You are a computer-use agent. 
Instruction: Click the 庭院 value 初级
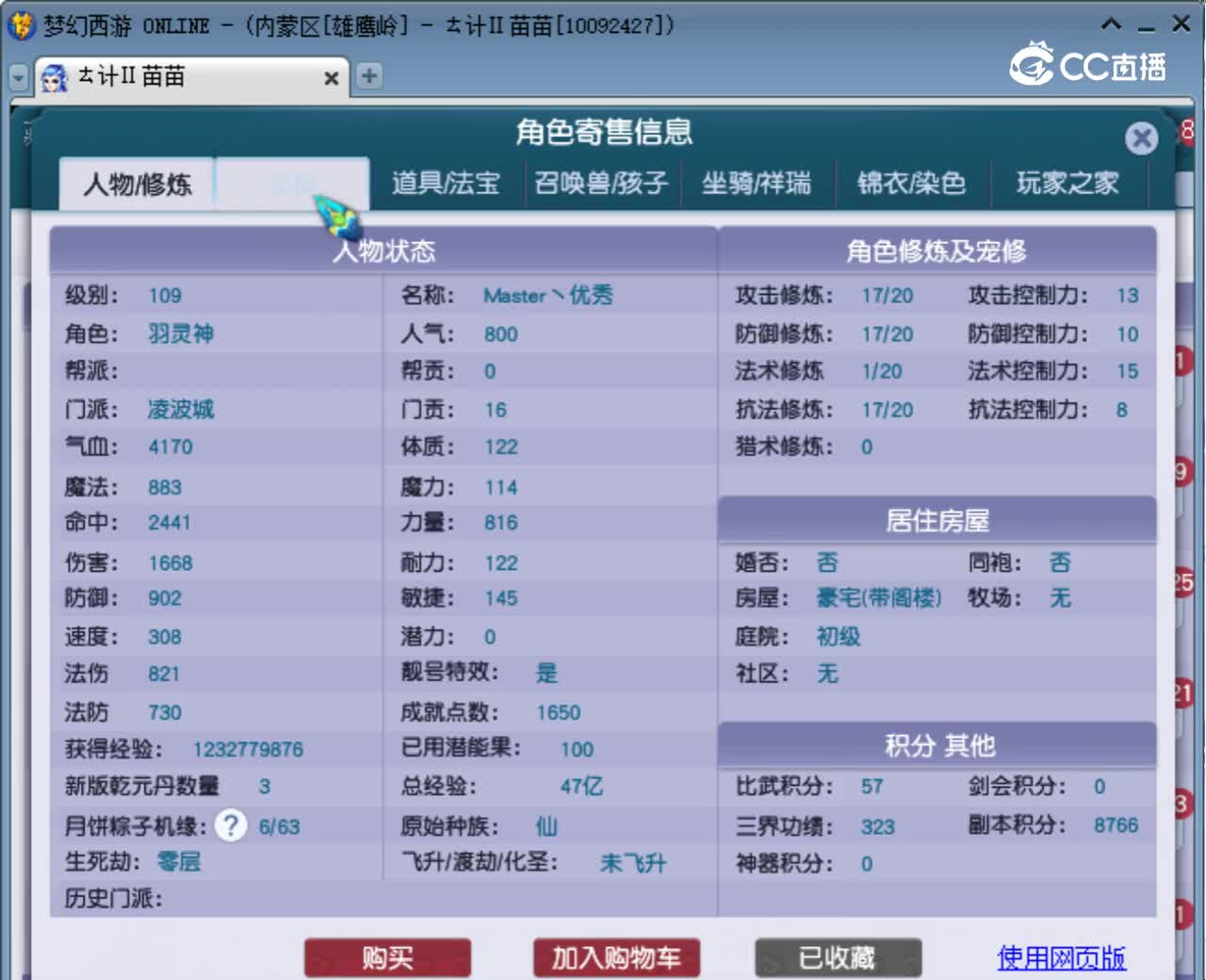coord(839,637)
